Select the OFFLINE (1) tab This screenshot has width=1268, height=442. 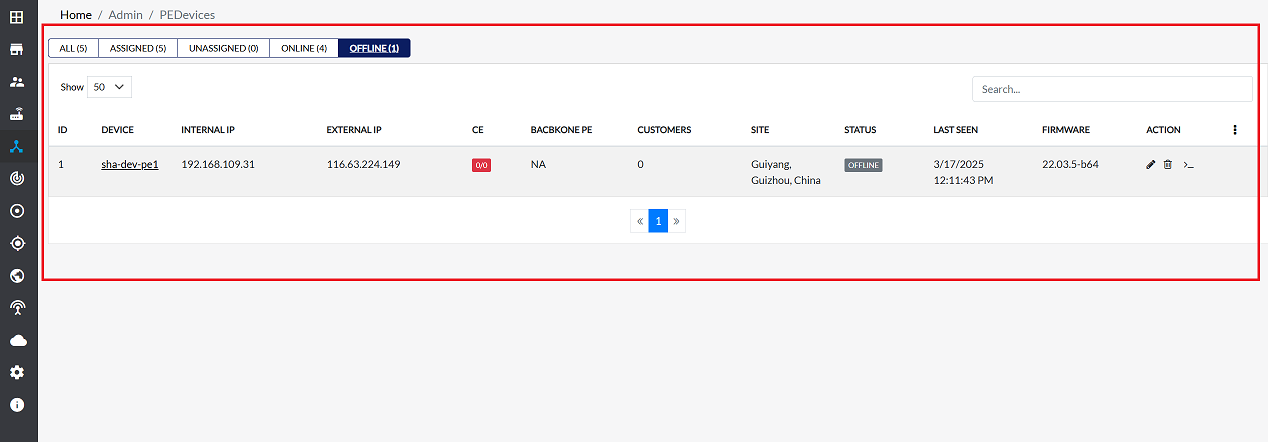(374, 48)
